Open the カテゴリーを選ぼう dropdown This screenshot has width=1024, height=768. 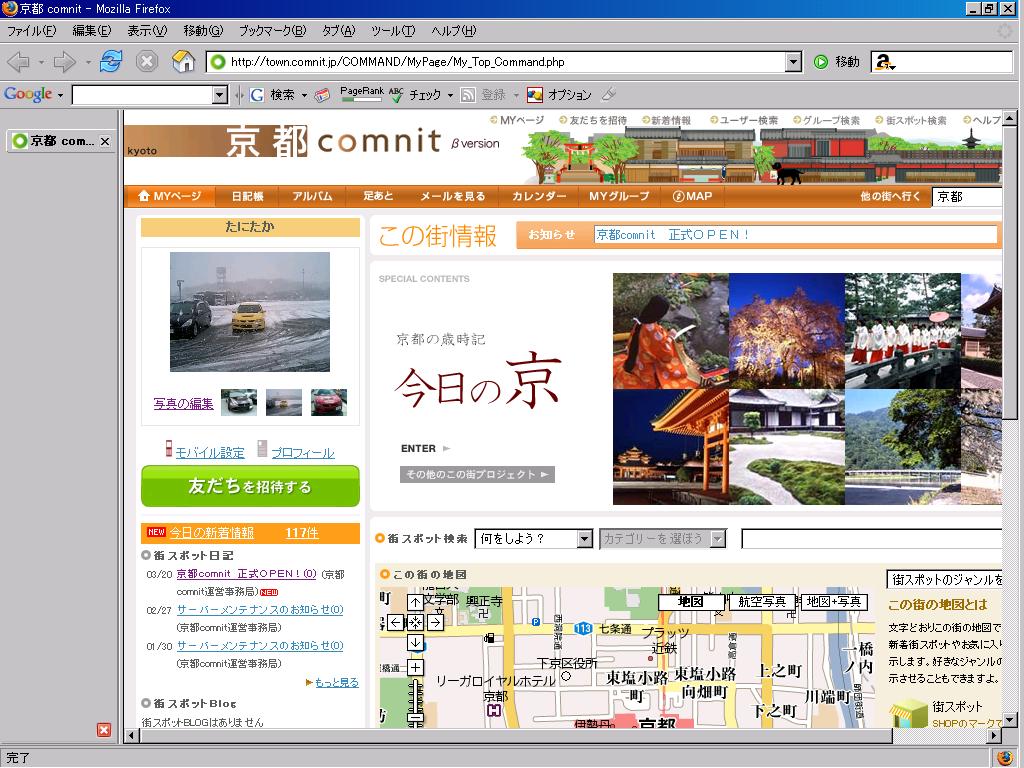[x=718, y=539]
